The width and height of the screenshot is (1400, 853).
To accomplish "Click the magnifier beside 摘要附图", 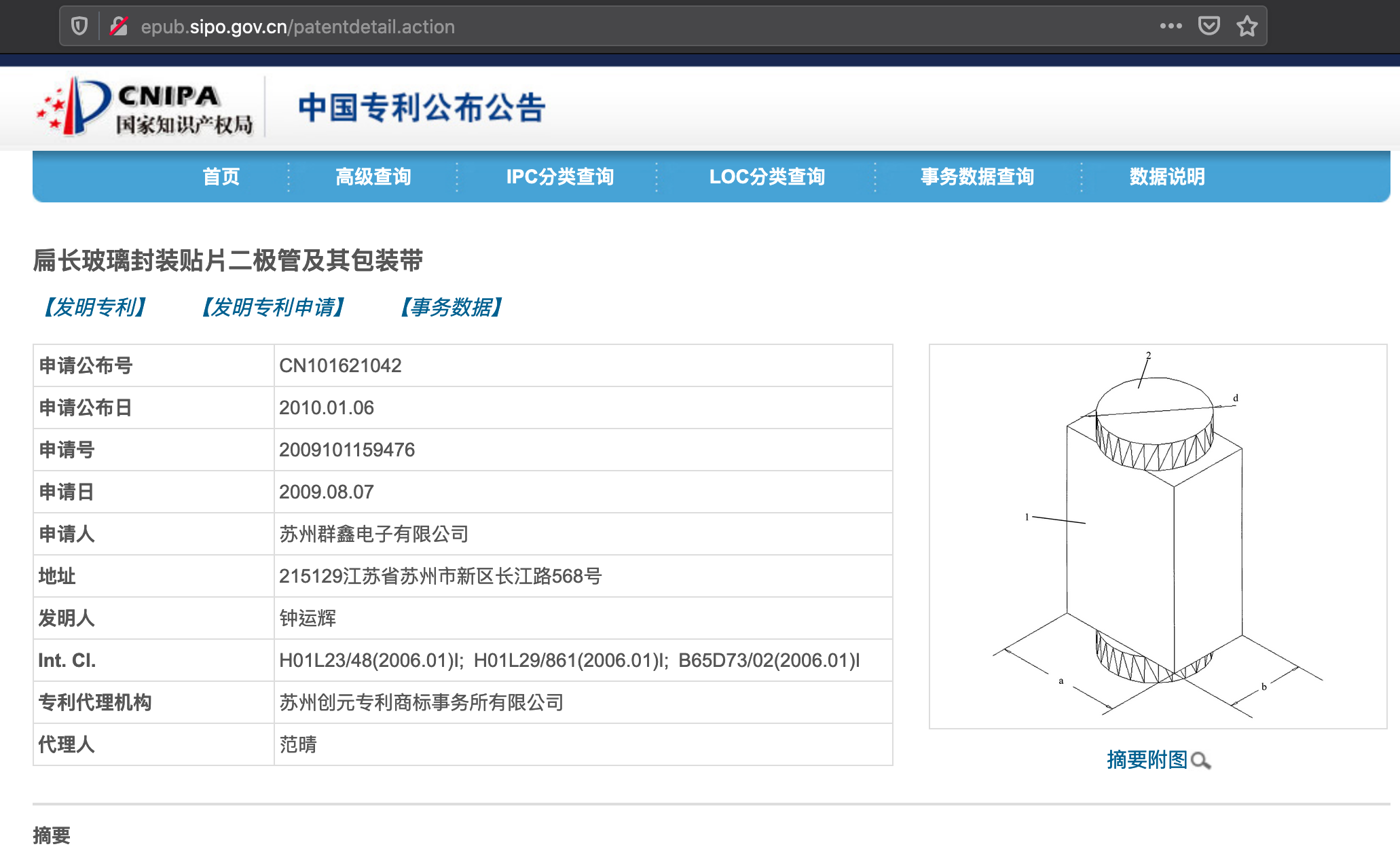I will (1200, 761).
